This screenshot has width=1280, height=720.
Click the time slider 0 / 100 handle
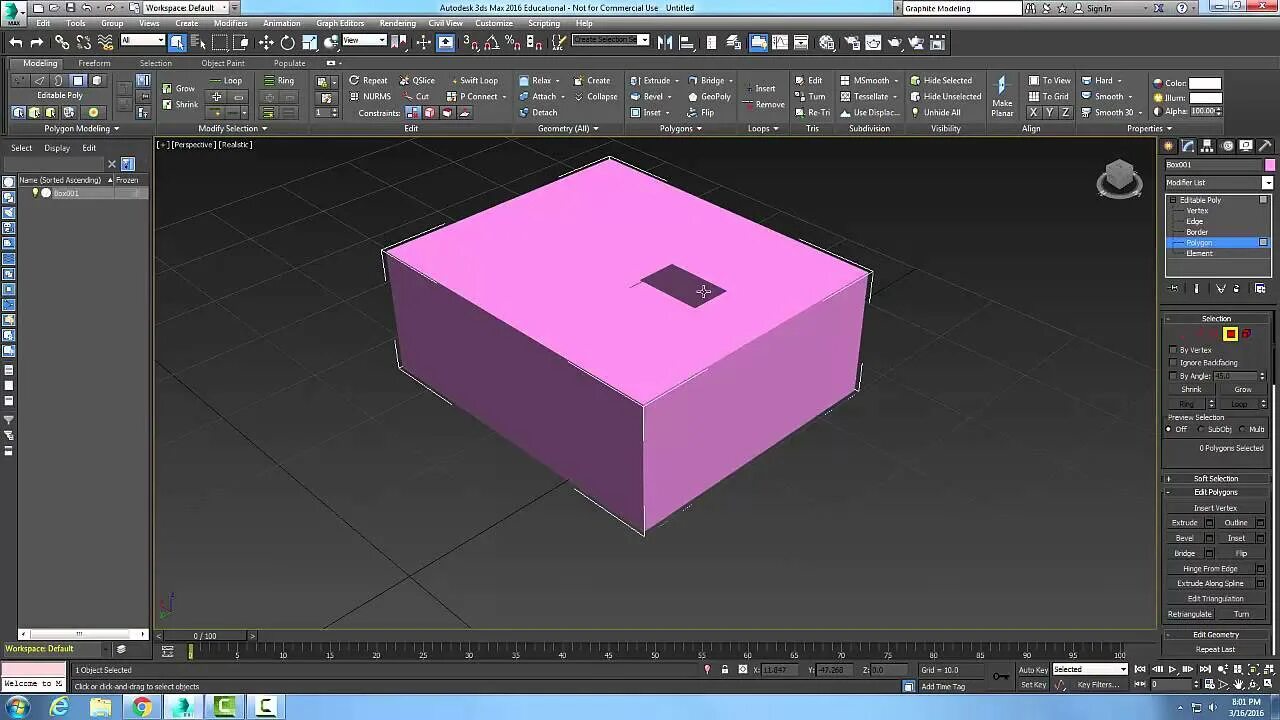point(204,636)
